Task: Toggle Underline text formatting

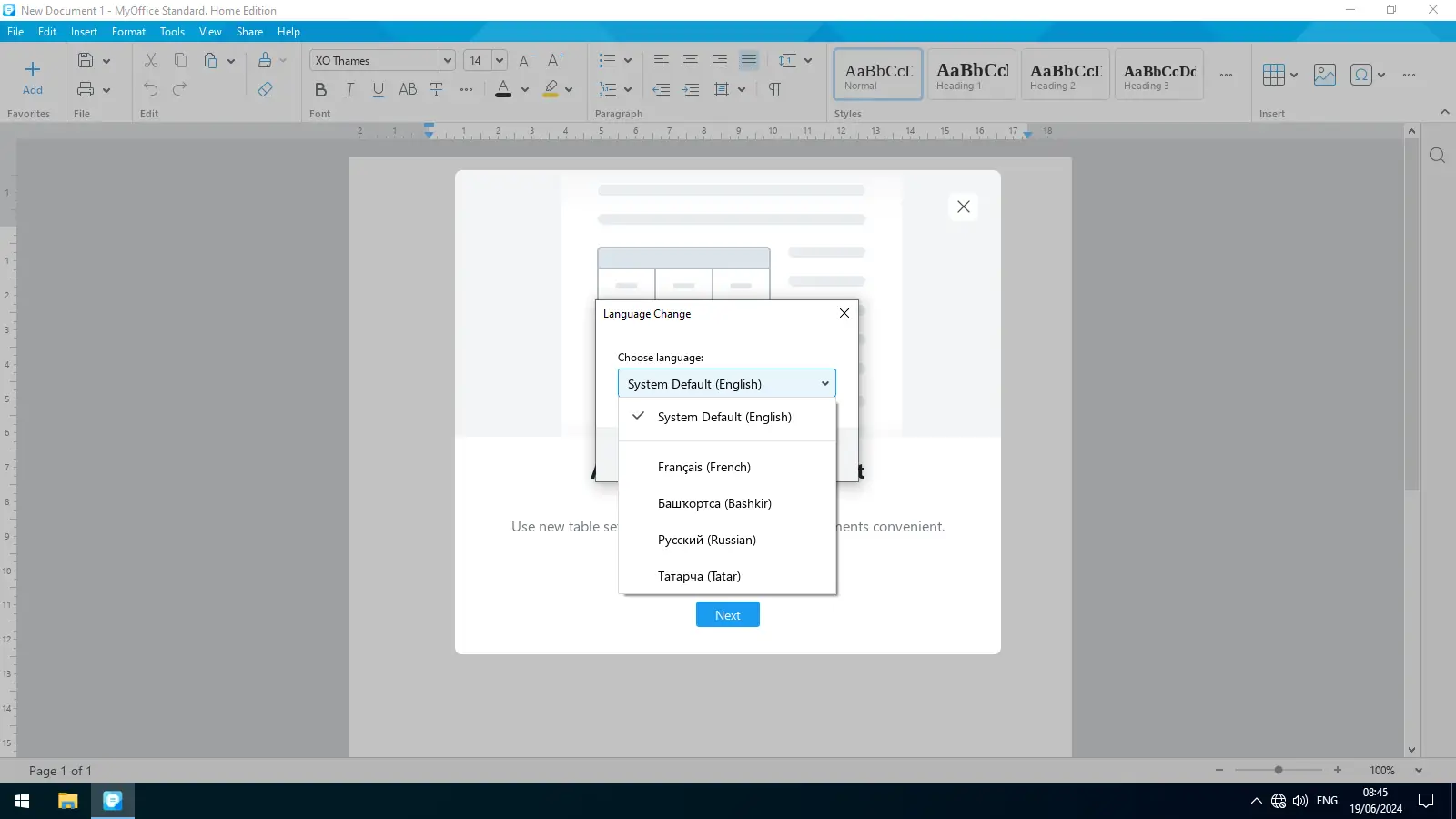Action: pos(379,89)
